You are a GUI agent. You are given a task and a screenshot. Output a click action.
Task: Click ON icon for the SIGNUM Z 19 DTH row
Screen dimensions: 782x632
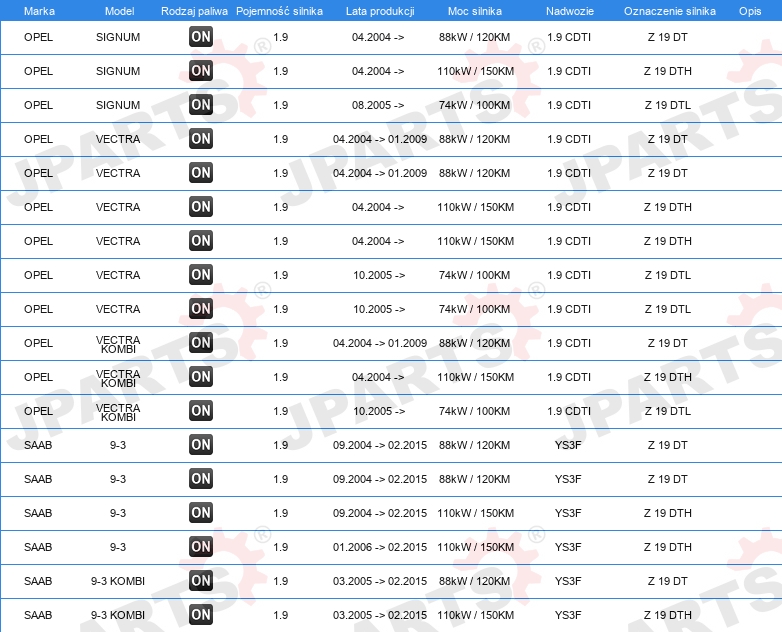coord(201,70)
